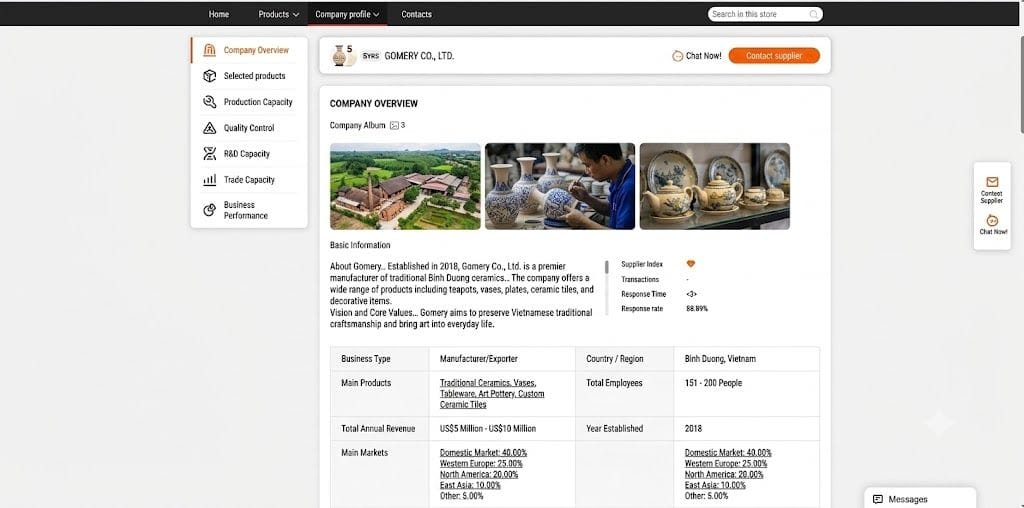Expand the Products dropdown menu
The image size is (1024, 508).
click(279, 14)
